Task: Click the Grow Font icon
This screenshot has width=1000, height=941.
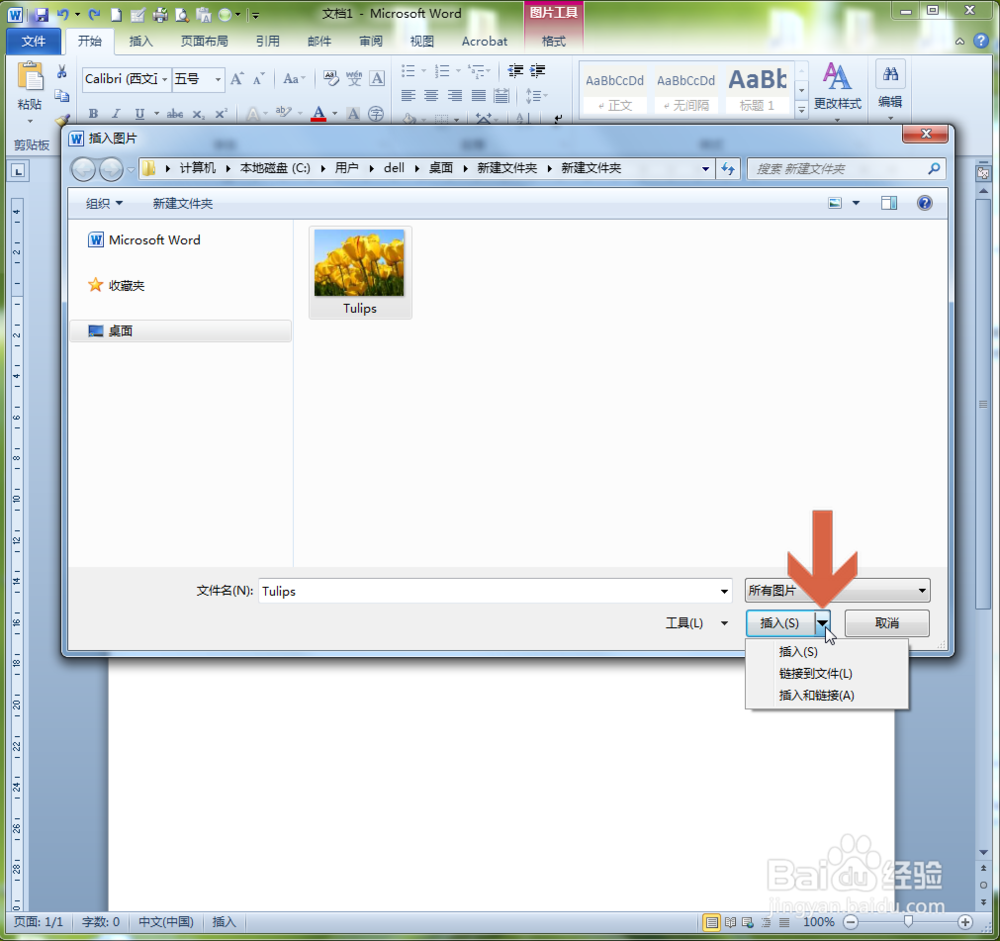Action: pos(237,78)
